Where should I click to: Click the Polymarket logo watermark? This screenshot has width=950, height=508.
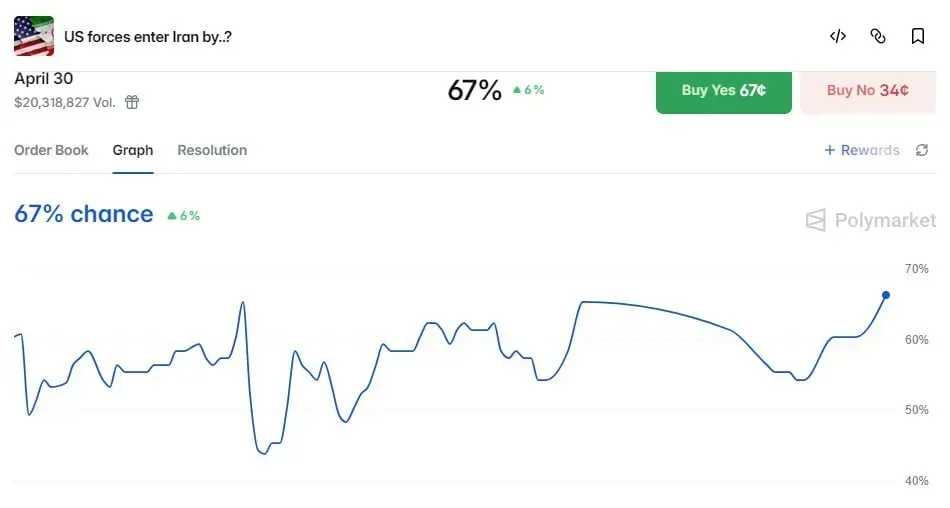tap(871, 220)
